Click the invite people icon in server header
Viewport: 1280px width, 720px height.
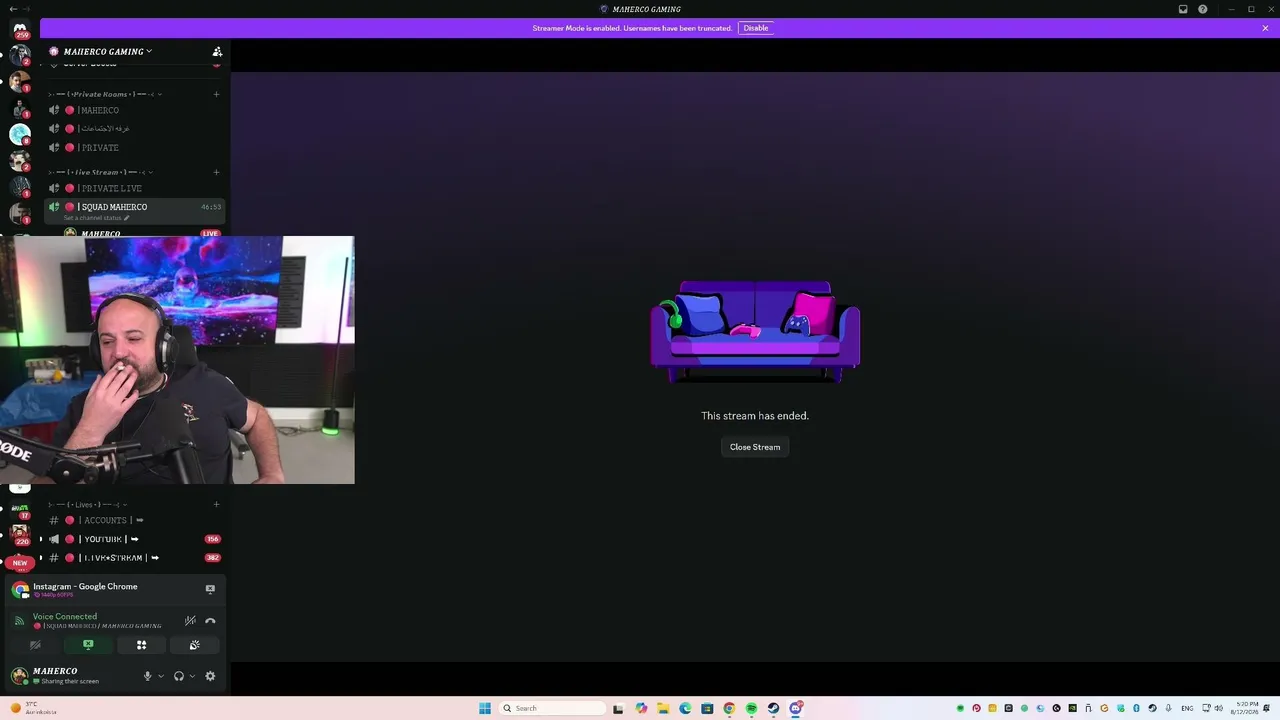tap(217, 51)
